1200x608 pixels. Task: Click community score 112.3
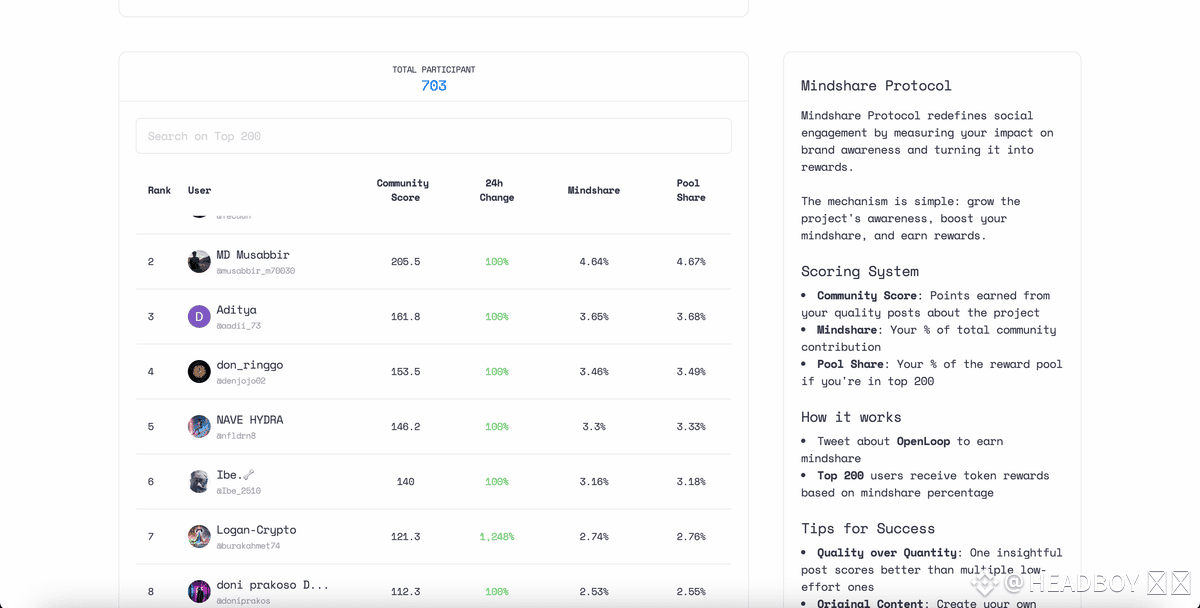pyautogui.click(x=405, y=592)
